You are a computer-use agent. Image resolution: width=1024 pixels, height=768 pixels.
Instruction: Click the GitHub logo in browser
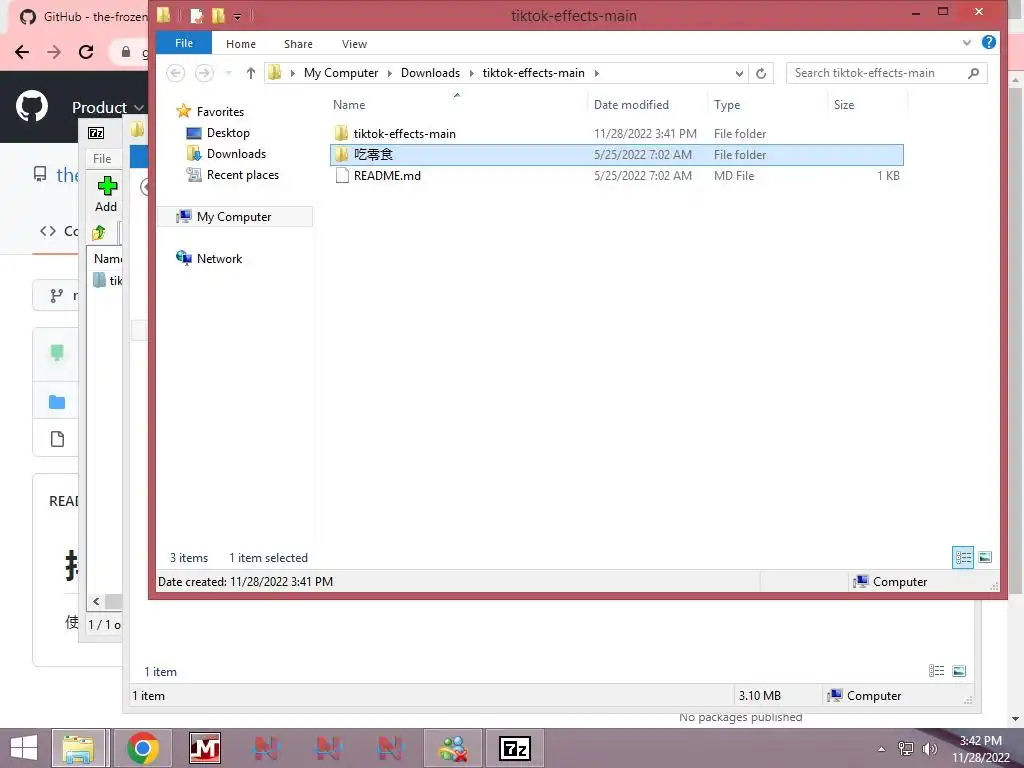coord(32,106)
